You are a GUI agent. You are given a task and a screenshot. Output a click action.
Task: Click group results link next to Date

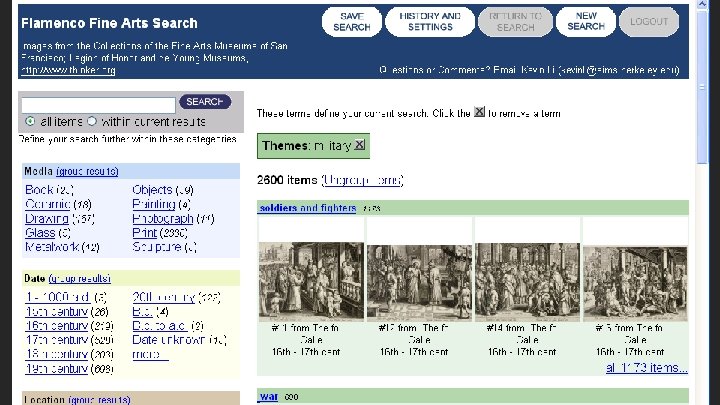tap(79, 279)
